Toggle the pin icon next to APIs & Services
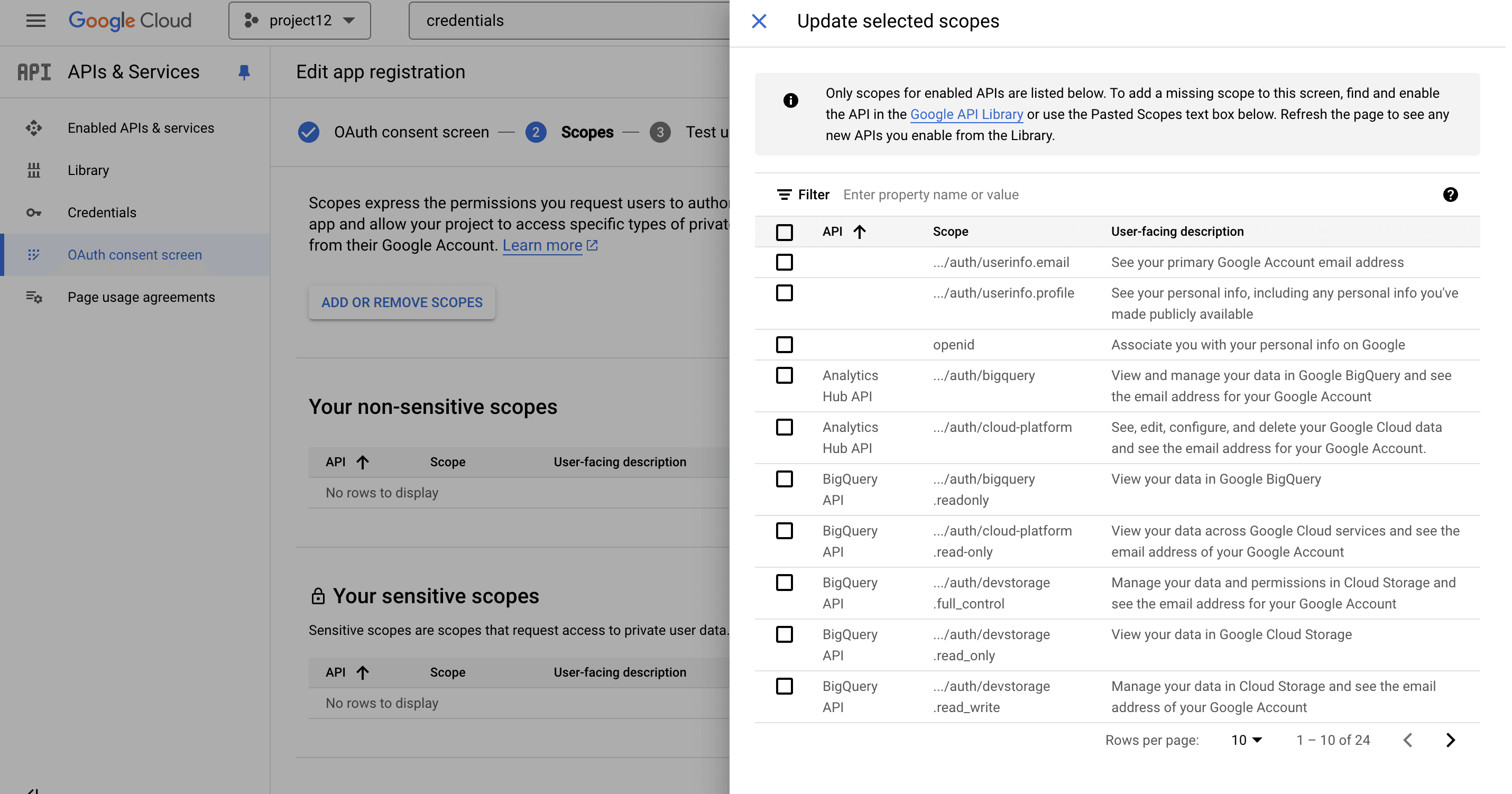Screen dimensions: 1512x794 [244, 71]
